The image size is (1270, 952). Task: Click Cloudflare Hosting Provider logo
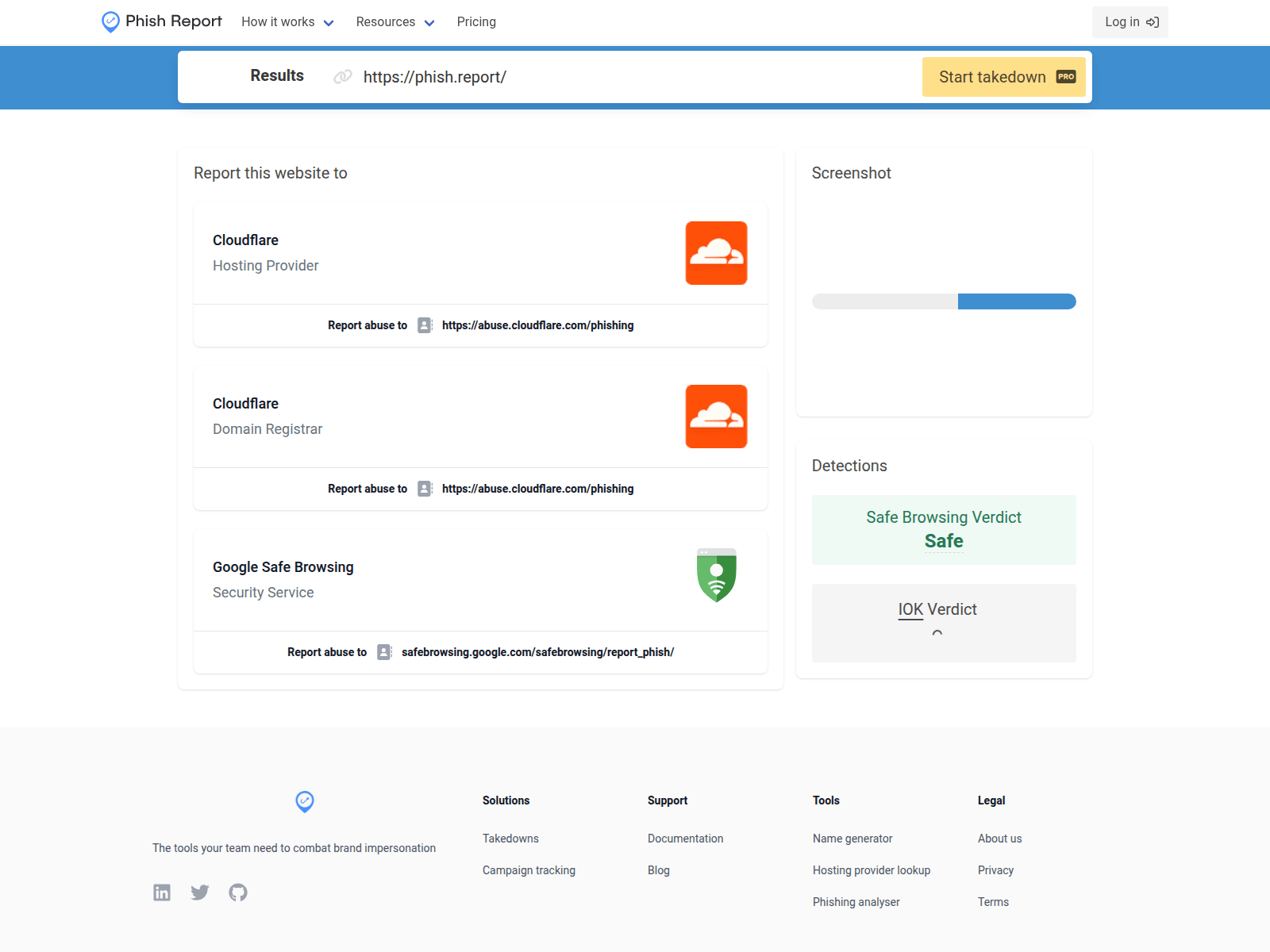pos(717,253)
